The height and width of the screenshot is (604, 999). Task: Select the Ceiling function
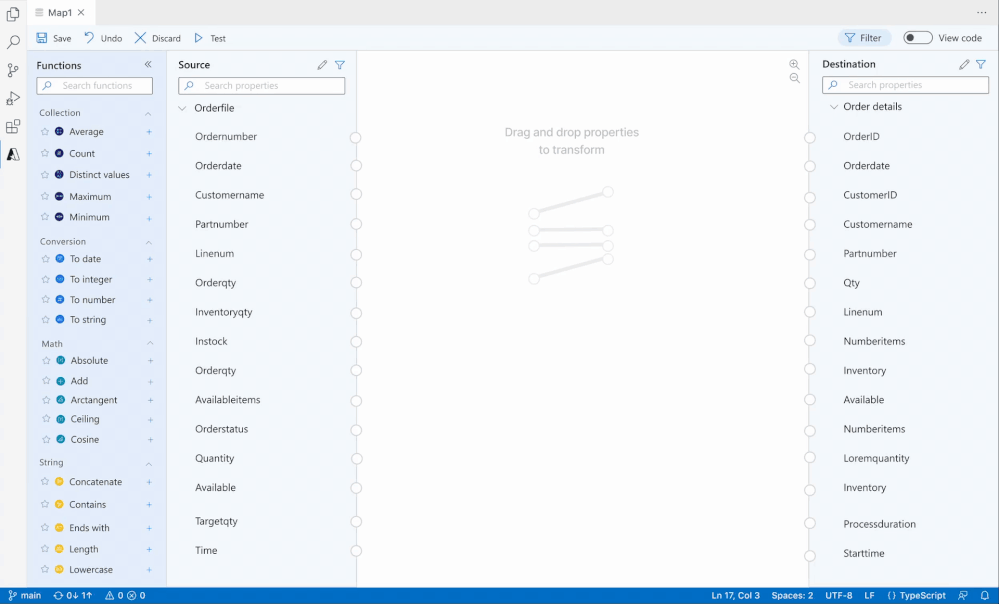coord(85,419)
